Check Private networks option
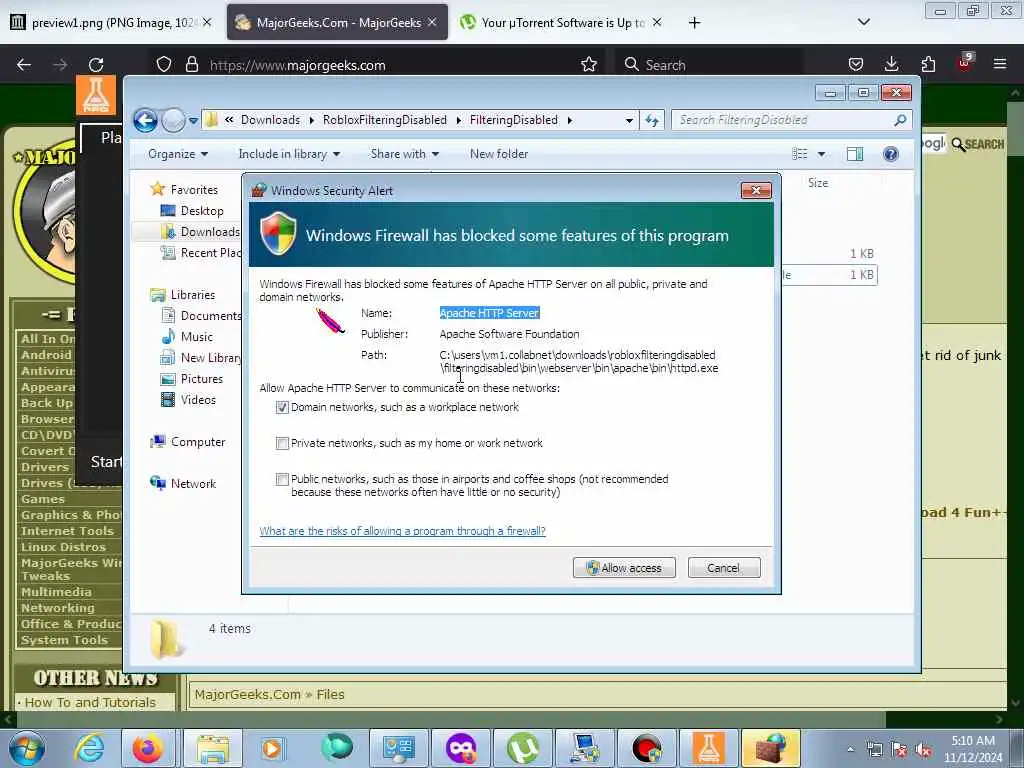Viewport: 1024px width, 768px height. coord(282,443)
